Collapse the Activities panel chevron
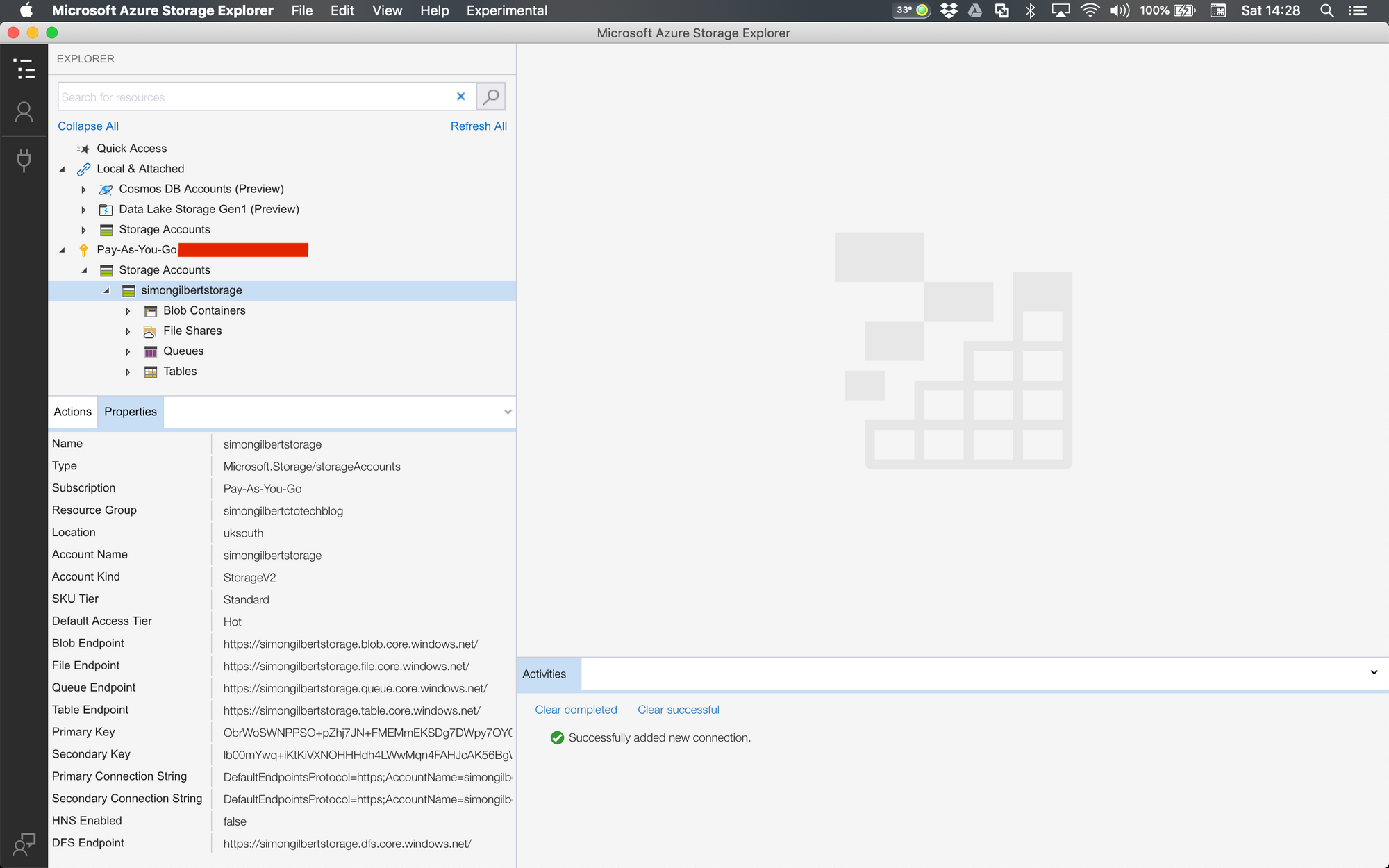 pyautogui.click(x=1374, y=672)
